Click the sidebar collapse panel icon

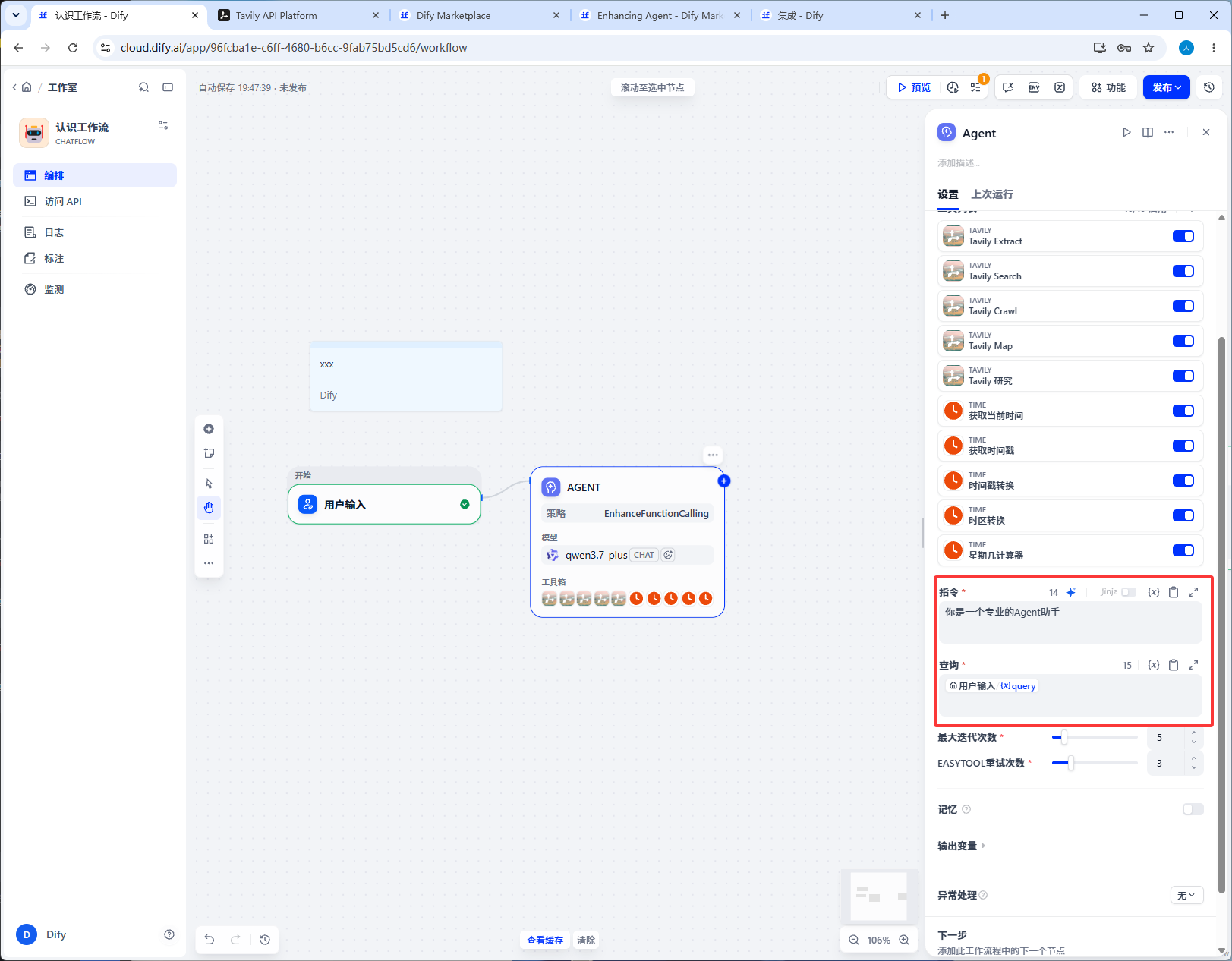click(168, 87)
